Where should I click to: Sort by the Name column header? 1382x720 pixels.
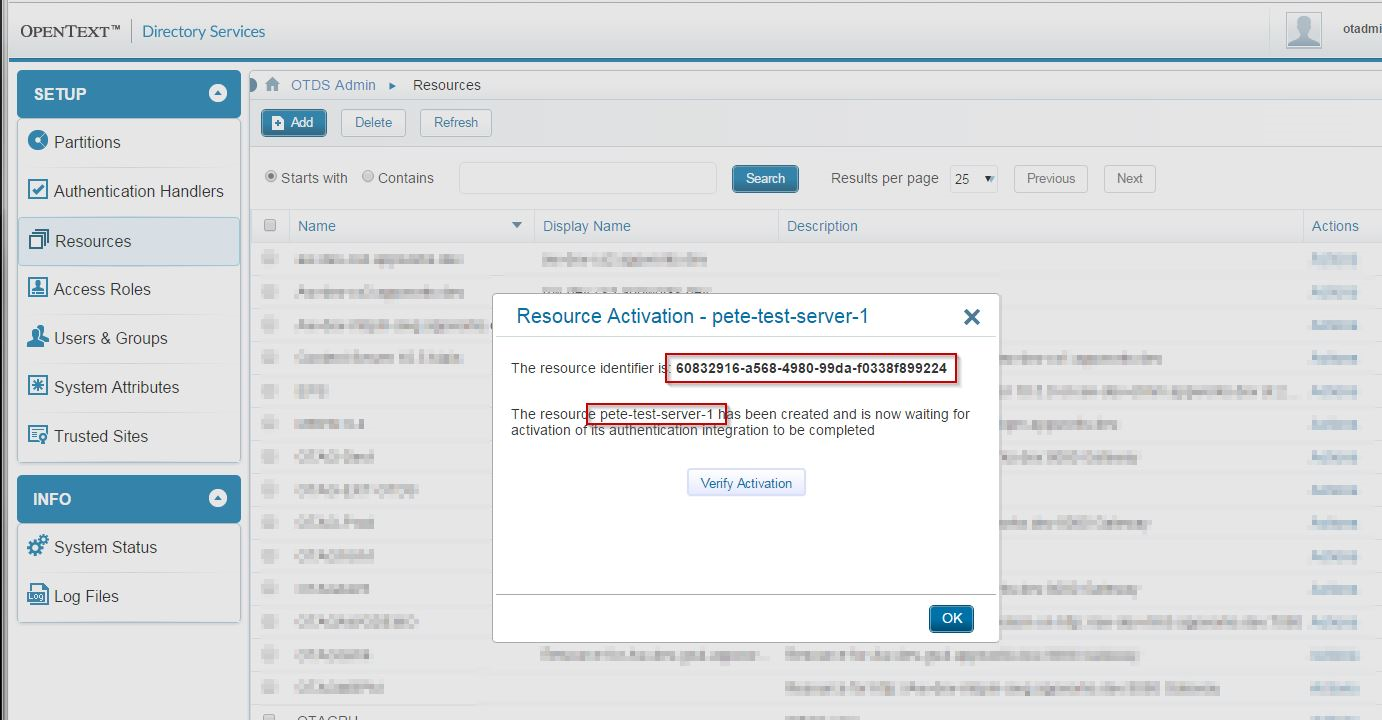pyautogui.click(x=317, y=226)
